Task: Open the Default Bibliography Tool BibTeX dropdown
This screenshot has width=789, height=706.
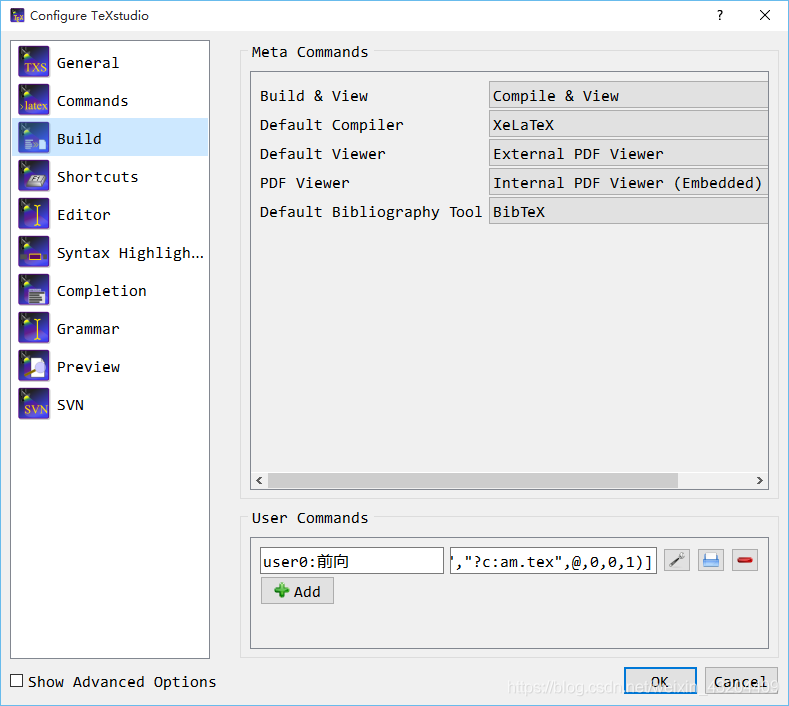Action: click(628, 211)
